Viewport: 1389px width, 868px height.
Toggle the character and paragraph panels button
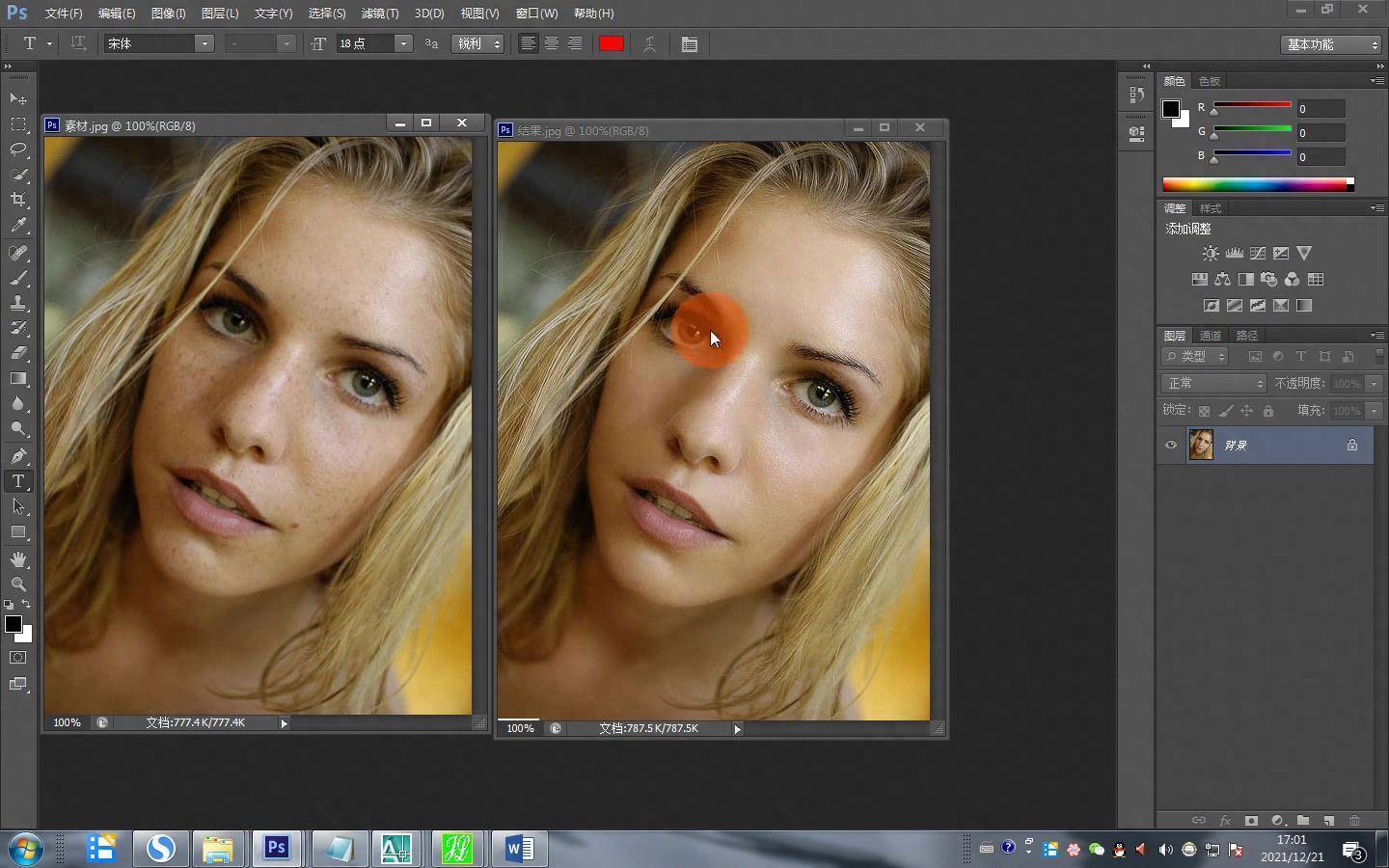[690, 44]
